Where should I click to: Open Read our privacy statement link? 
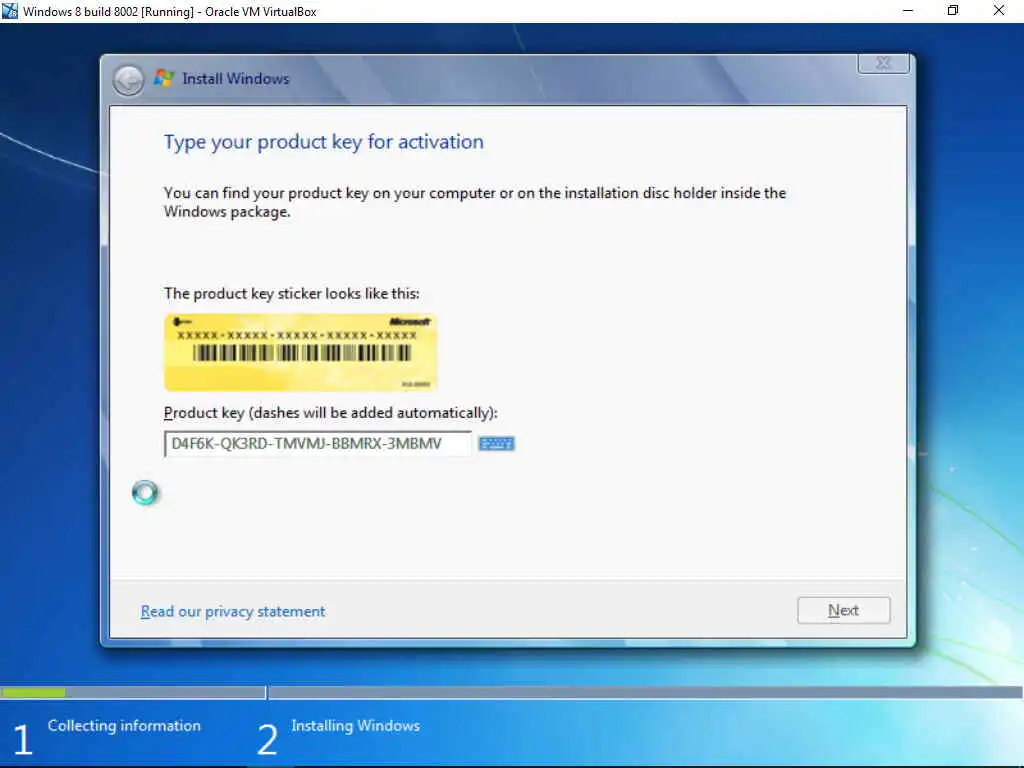[x=232, y=611]
